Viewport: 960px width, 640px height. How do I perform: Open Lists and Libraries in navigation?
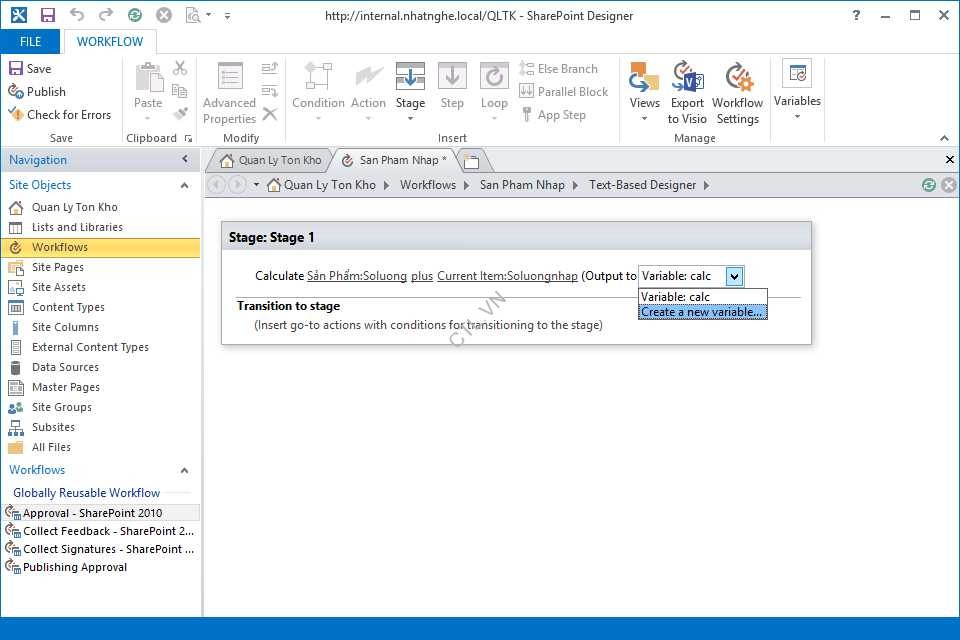[77, 227]
